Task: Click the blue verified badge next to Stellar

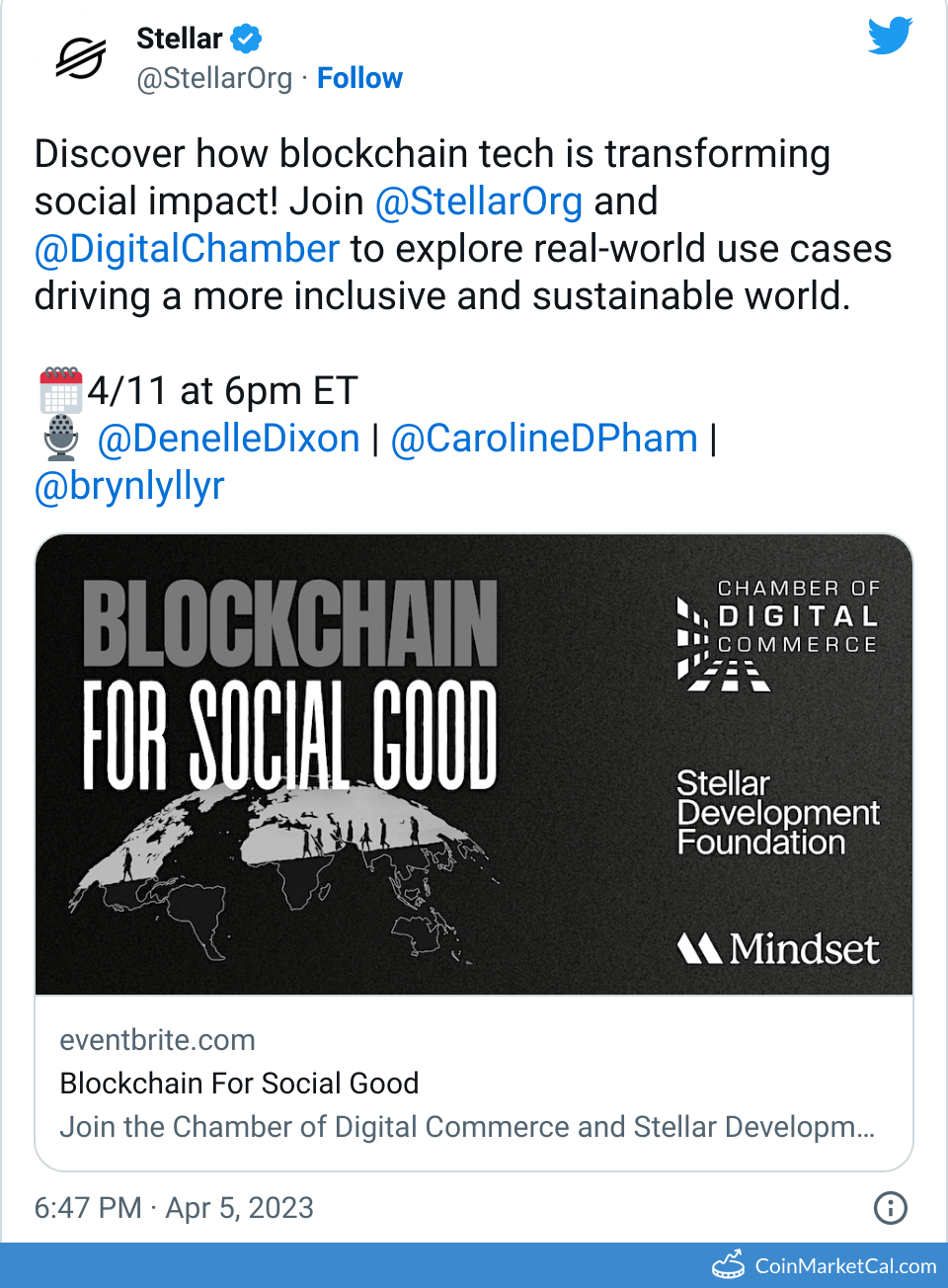Action: coord(246,39)
